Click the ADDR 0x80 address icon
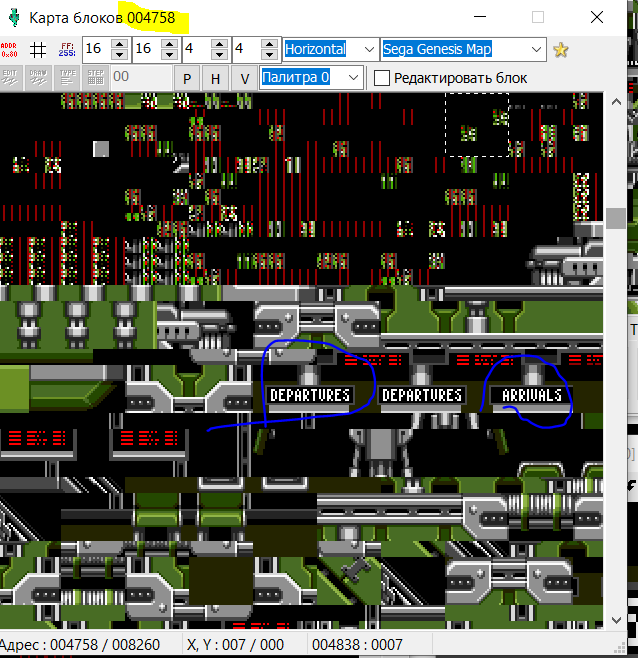The image size is (638, 658). point(9,50)
